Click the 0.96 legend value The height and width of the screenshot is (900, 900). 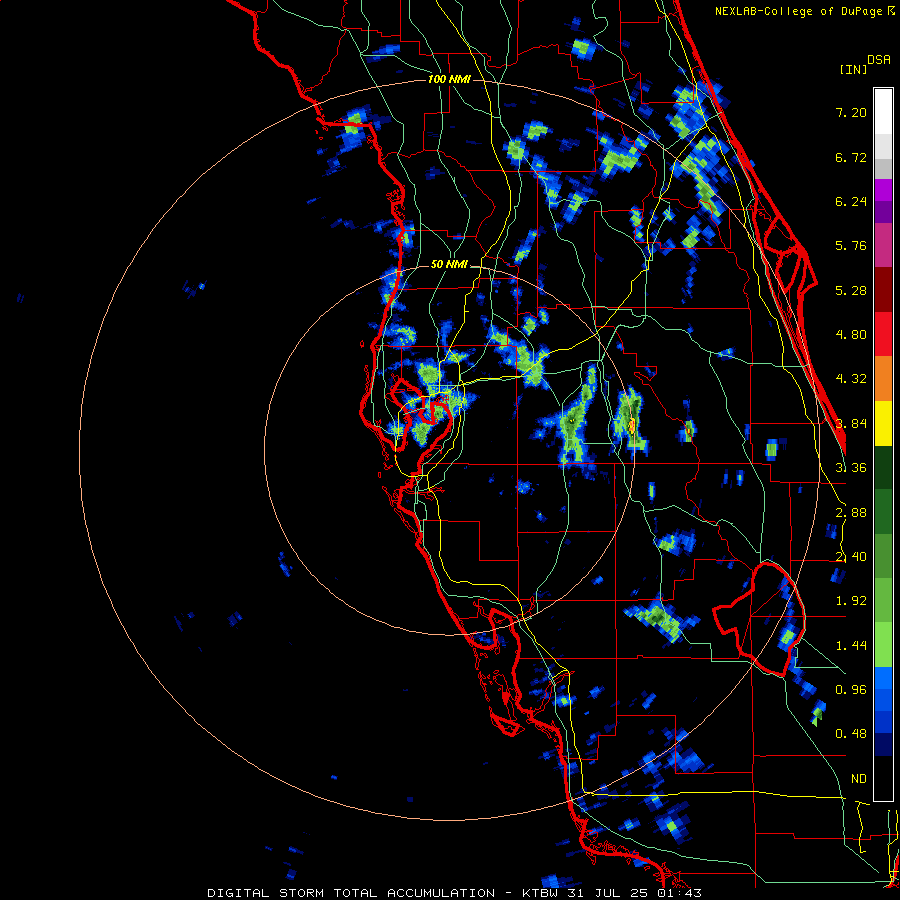(851, 690)
